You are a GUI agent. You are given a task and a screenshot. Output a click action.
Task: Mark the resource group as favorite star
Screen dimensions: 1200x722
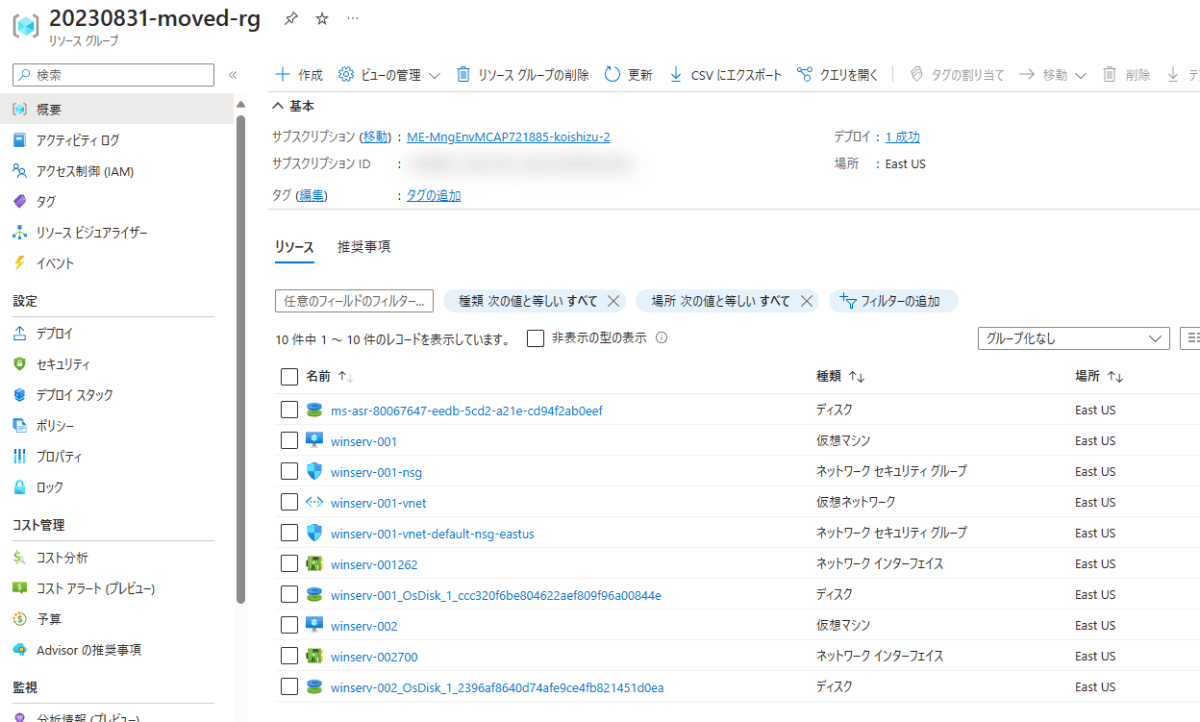click(x=322, y=19)
